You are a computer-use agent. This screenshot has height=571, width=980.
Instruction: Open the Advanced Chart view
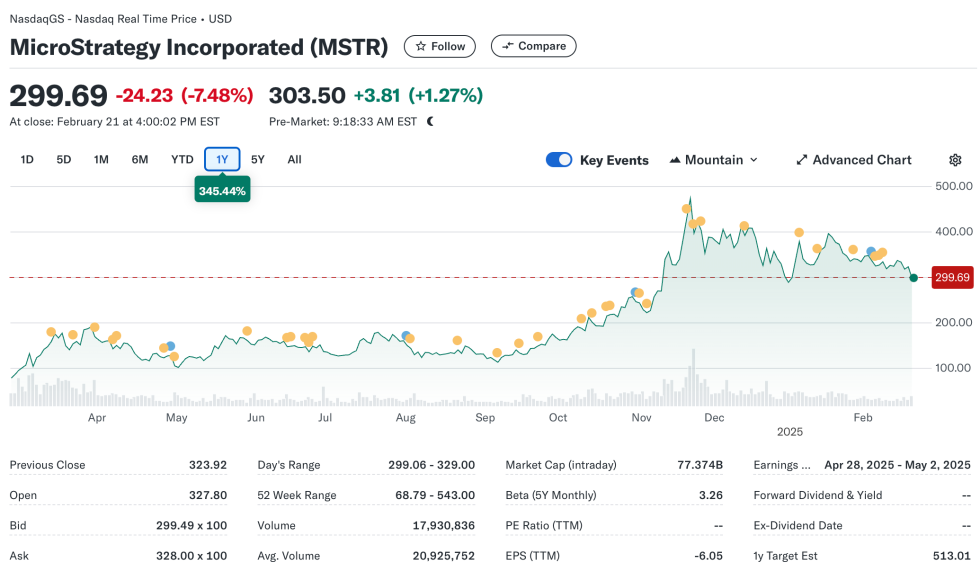(853, 160)
